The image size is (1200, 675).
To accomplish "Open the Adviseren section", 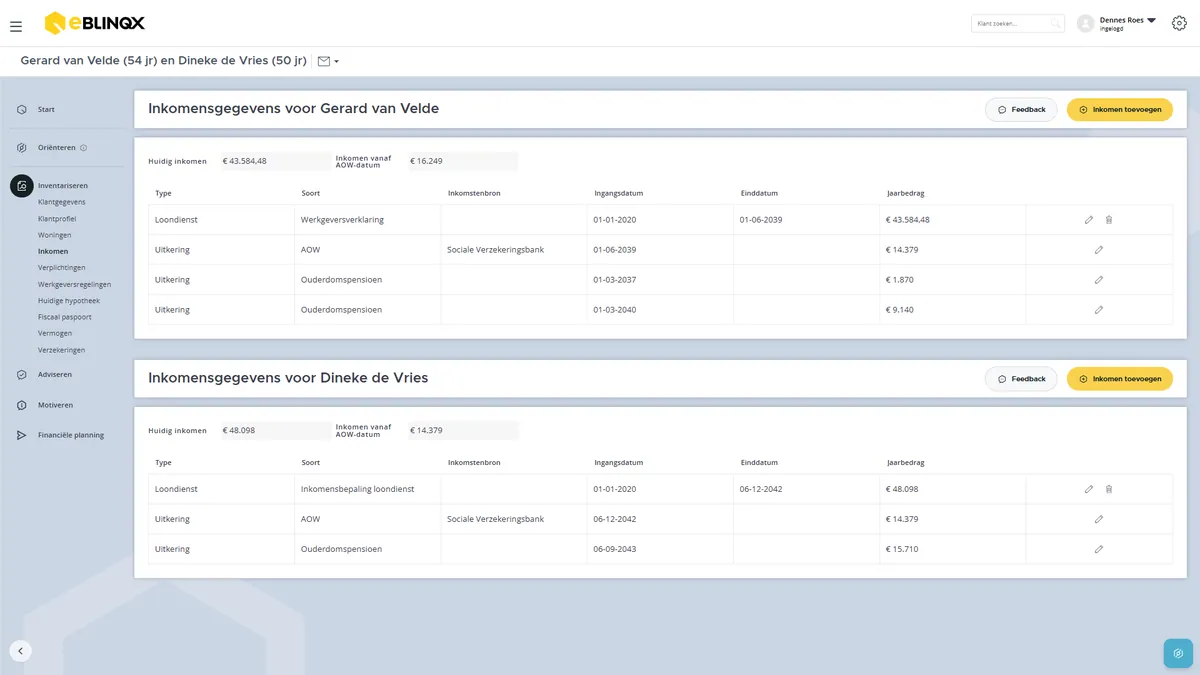I will click(x=55, y=375).
